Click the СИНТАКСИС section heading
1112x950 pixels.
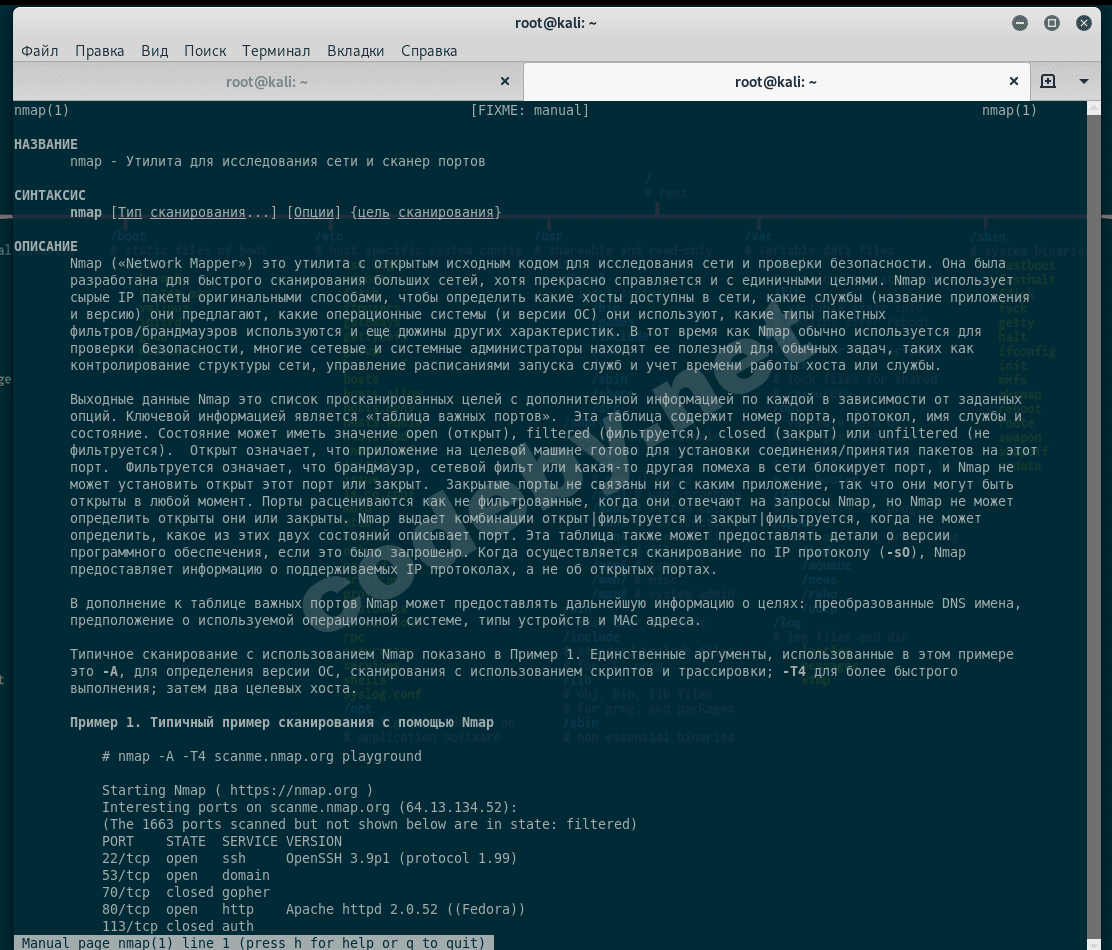pyautogui.click(x=50, y=196)
